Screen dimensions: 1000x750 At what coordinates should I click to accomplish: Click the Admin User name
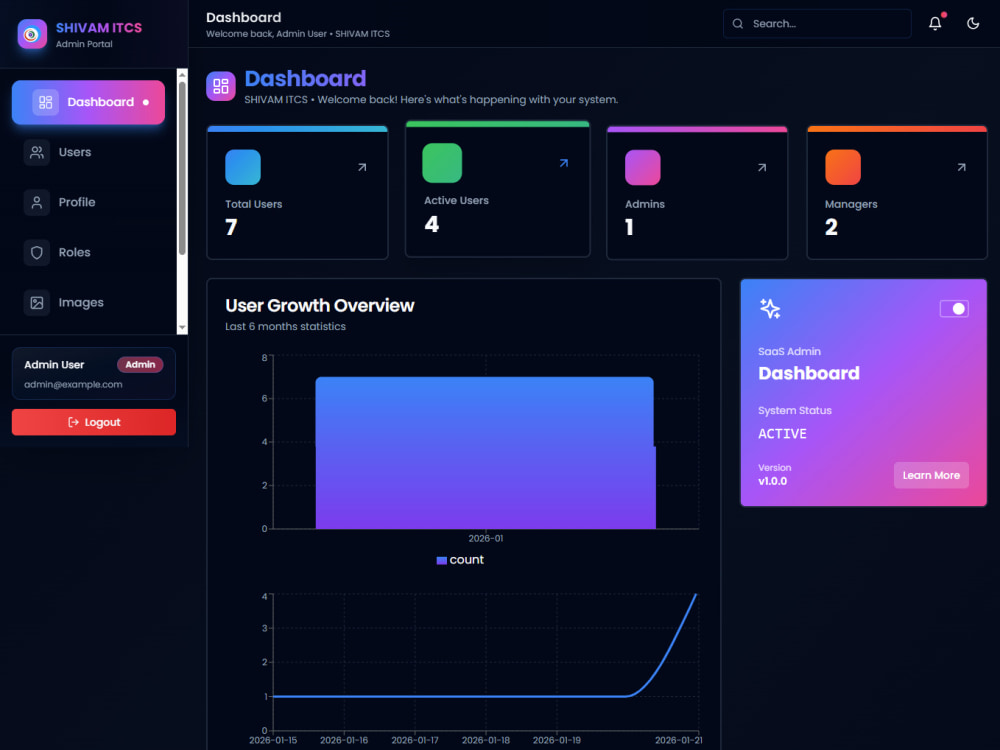tap(54, 365)
